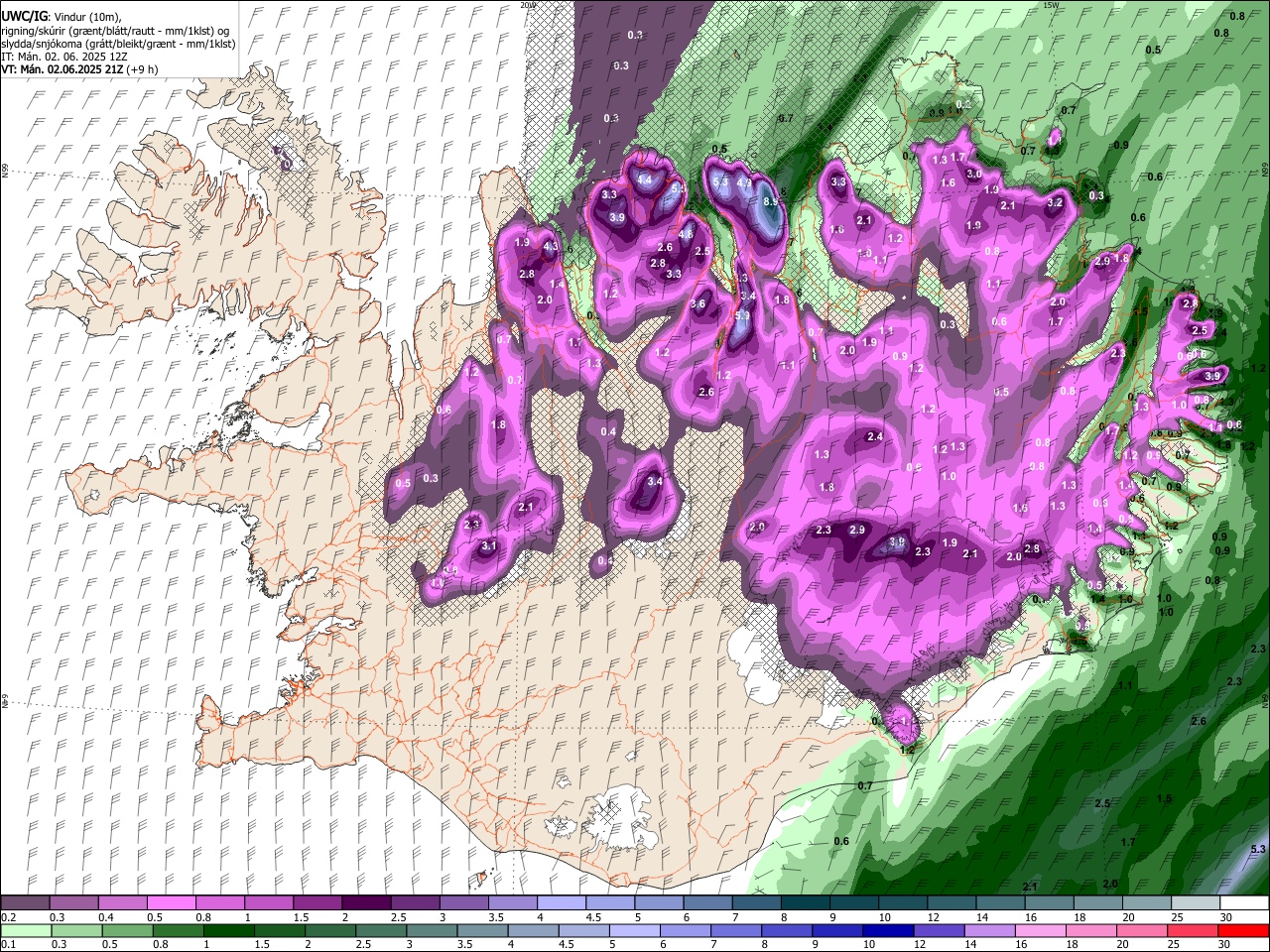Viewport: 1270px width, 952px height.
Task: Pick the 1 darkest green rain legend swatch
Action: click(227, 931)
